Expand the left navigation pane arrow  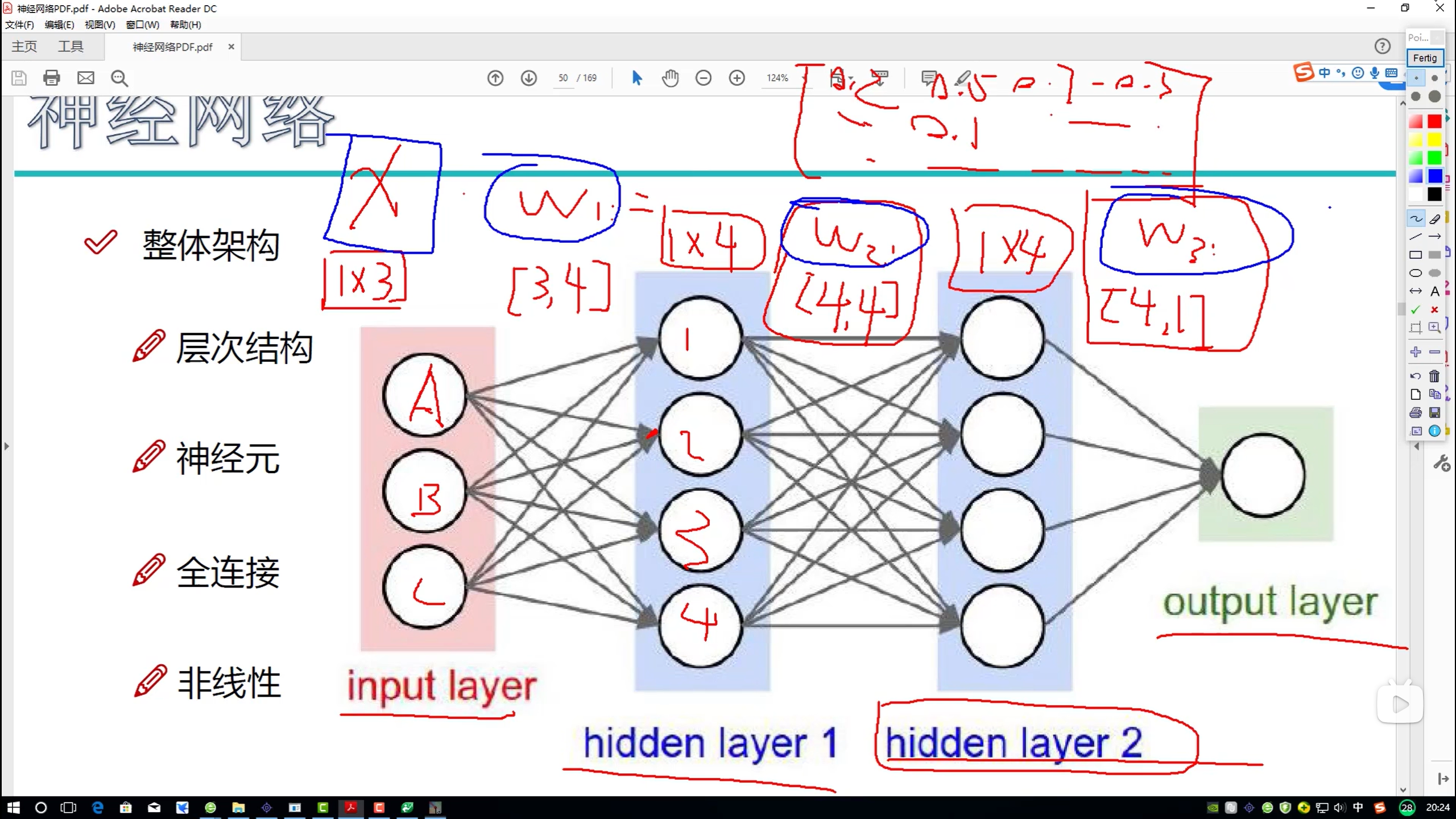tap(6, 446)
